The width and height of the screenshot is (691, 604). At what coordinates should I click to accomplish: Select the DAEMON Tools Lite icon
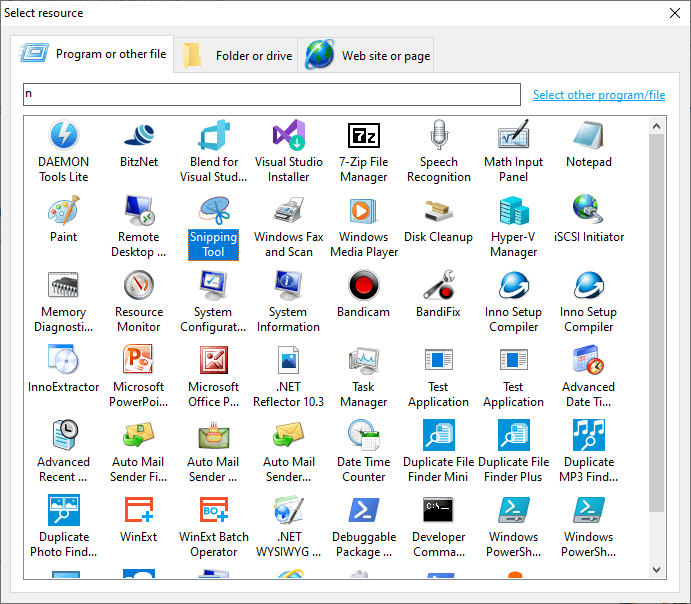pos(64,135)
